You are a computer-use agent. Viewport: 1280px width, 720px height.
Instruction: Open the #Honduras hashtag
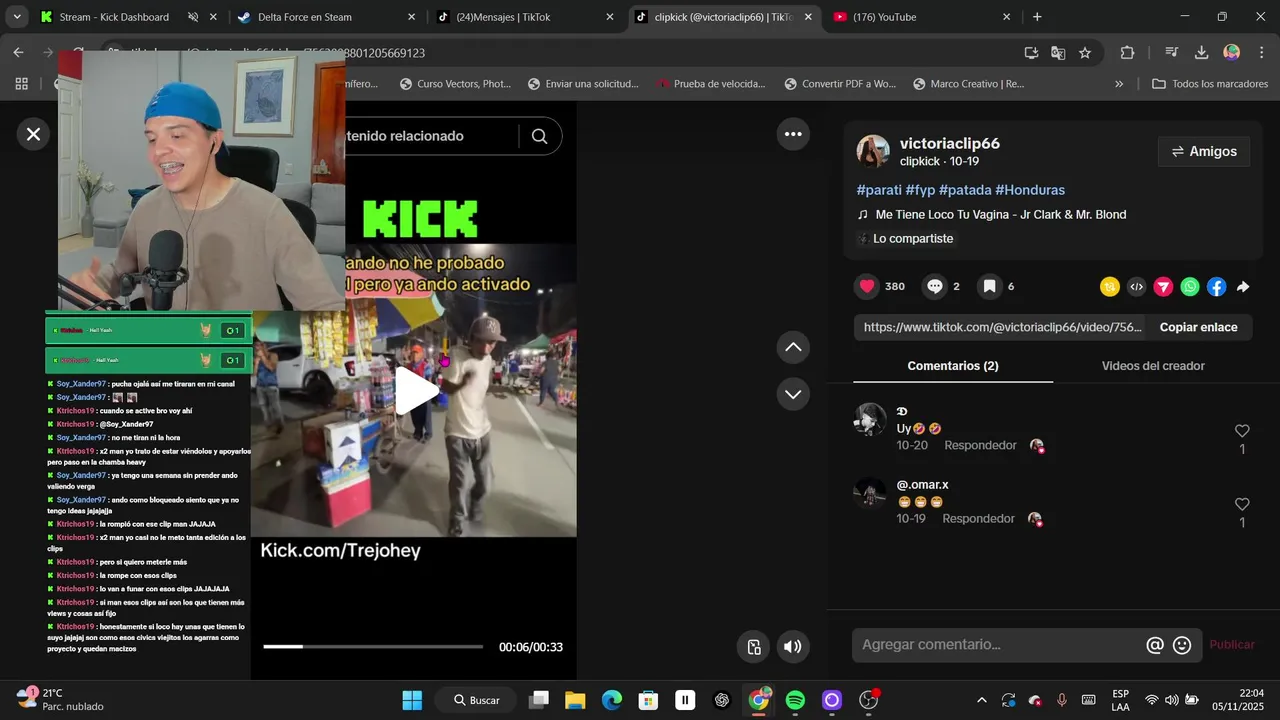coord(1030,190)
